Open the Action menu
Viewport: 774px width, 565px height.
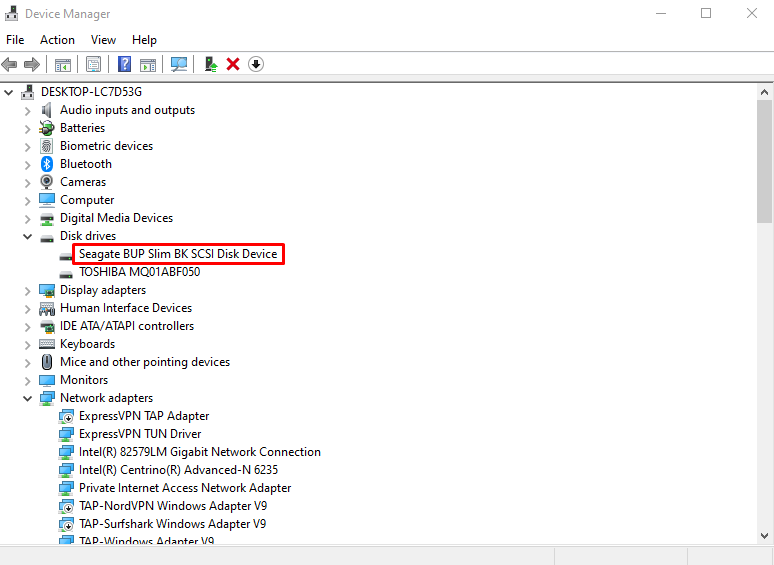57,40
